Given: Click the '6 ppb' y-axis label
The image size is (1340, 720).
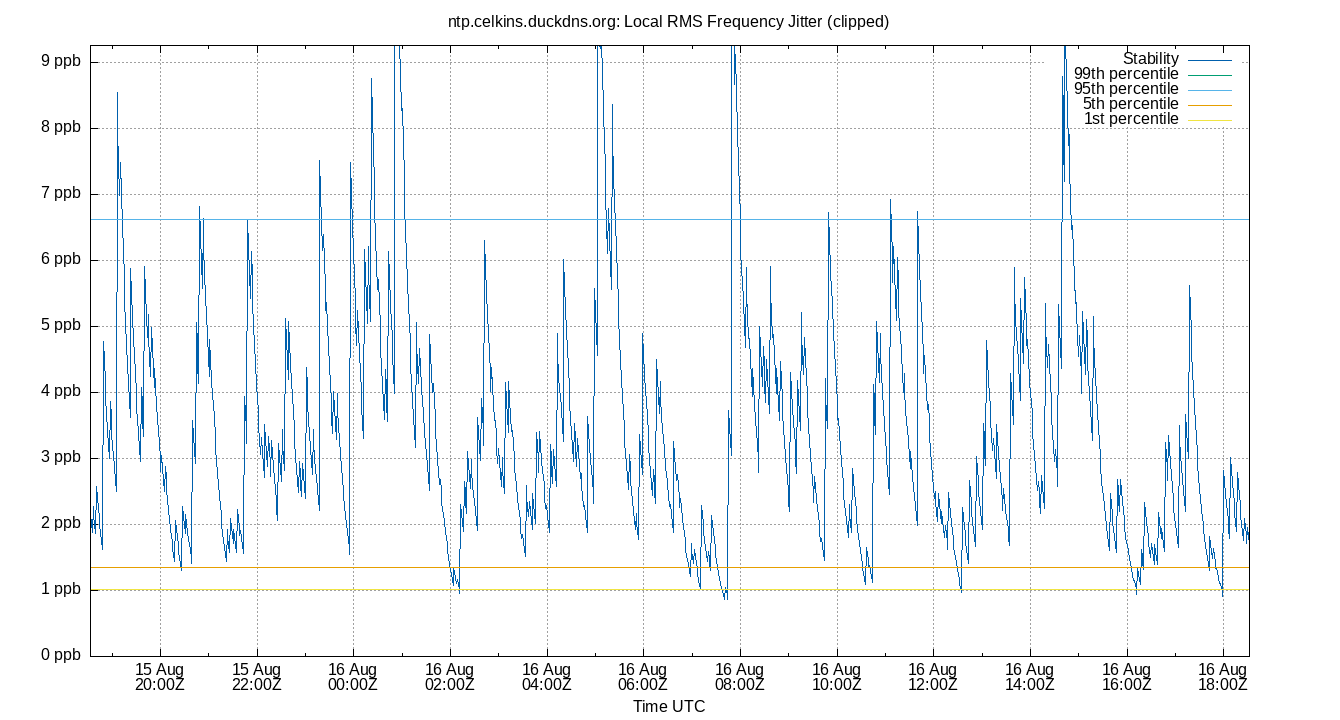Looking at the screenshot, I should pyautogui.click(x=60, y=259).
